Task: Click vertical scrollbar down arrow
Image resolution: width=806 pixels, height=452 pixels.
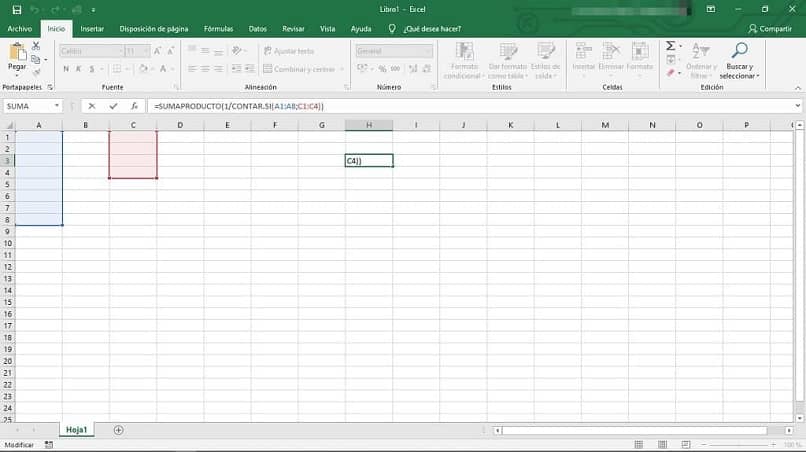Action: pyautogui.click(x=799, y=418)
